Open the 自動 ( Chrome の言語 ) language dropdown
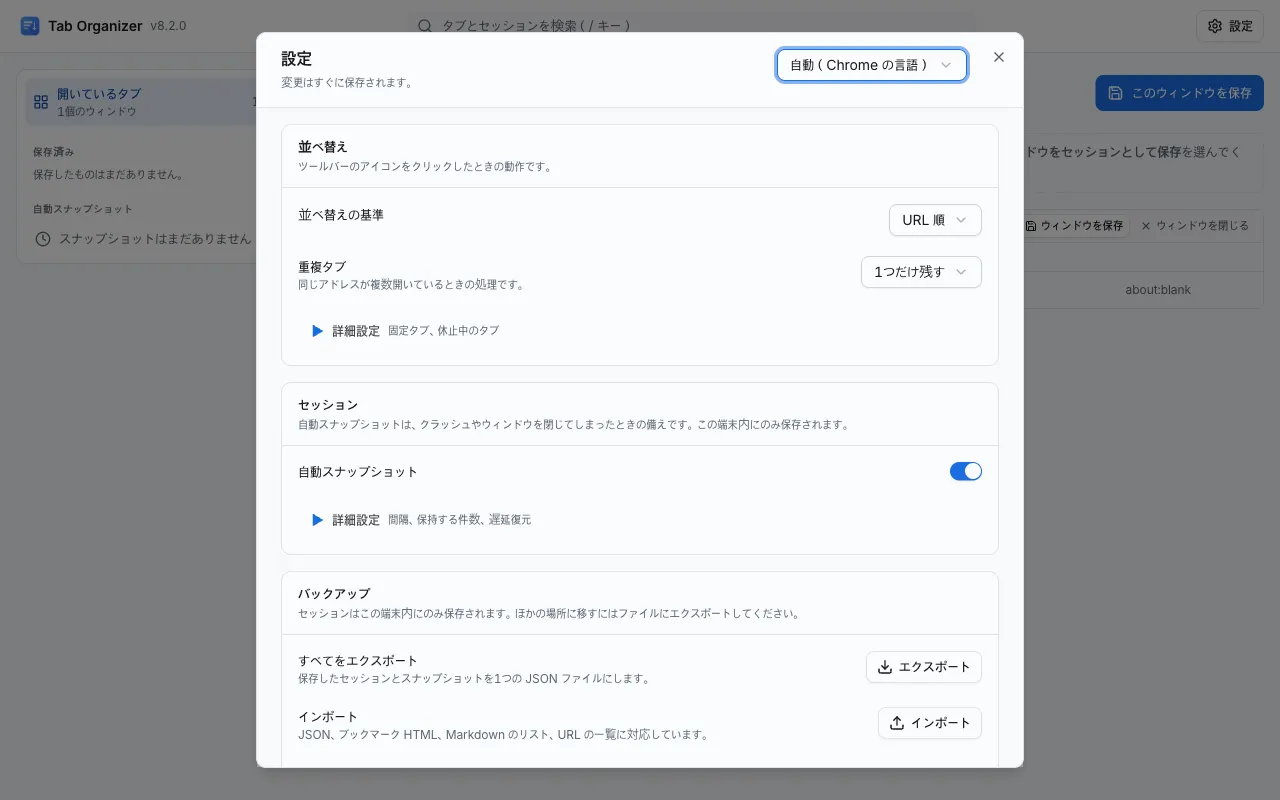1280x800 pixels. 871,65
